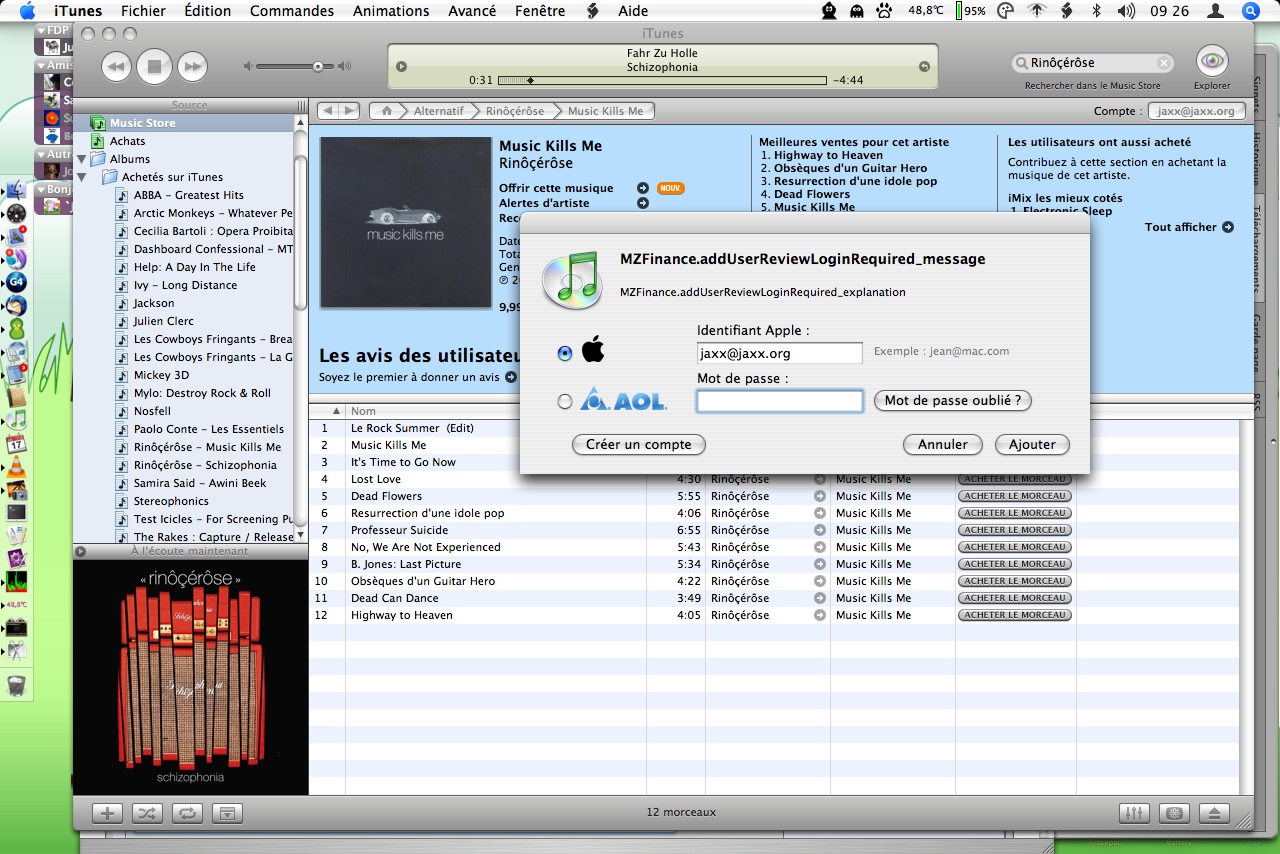Viewport: 1280px width, 854px height.
Task: Open the Fichier menu
Action: coord(143,11)
